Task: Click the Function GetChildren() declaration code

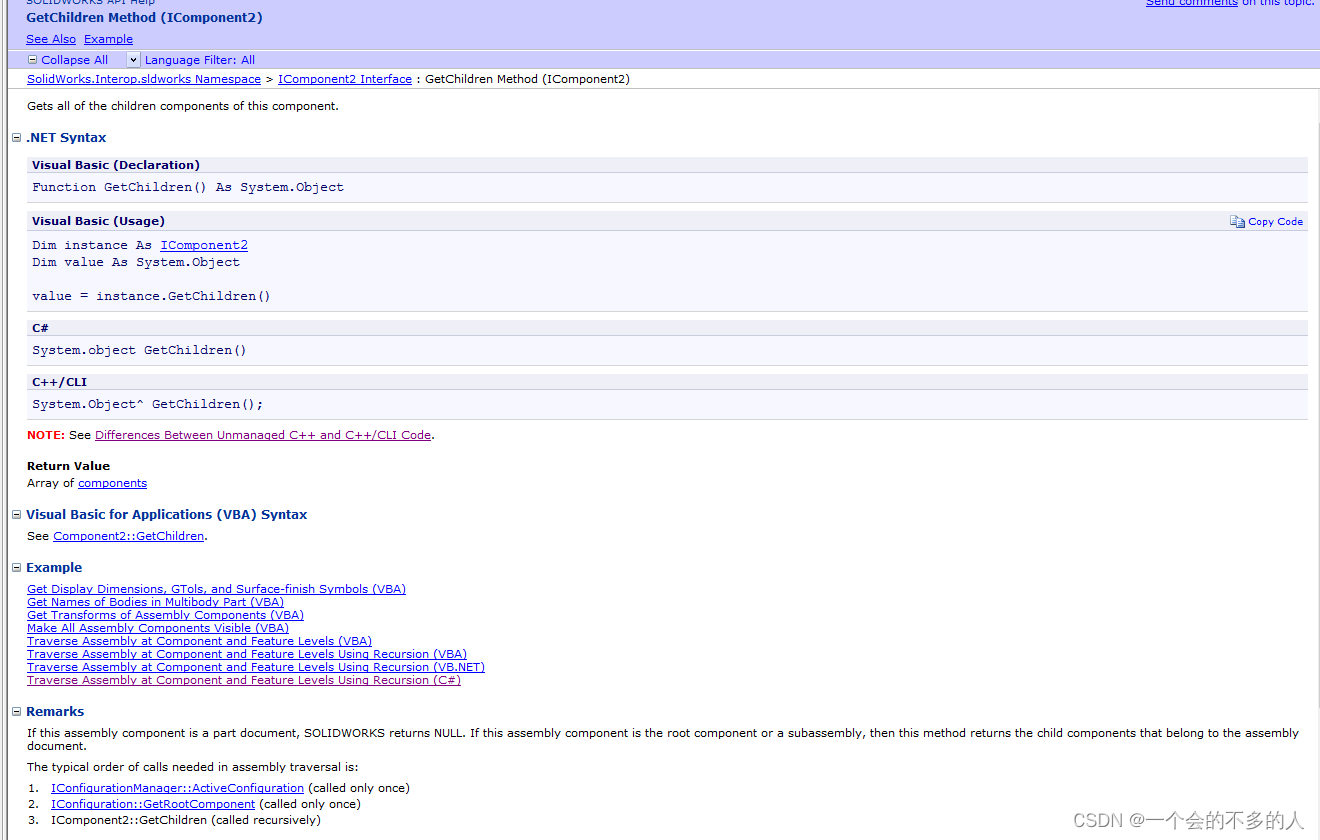Action: coord(188,187)
